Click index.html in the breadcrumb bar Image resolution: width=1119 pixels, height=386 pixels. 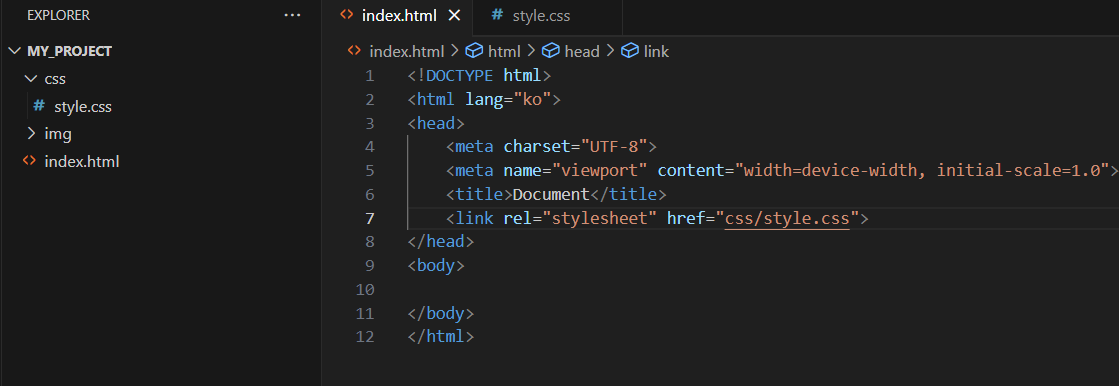[406, 51]
